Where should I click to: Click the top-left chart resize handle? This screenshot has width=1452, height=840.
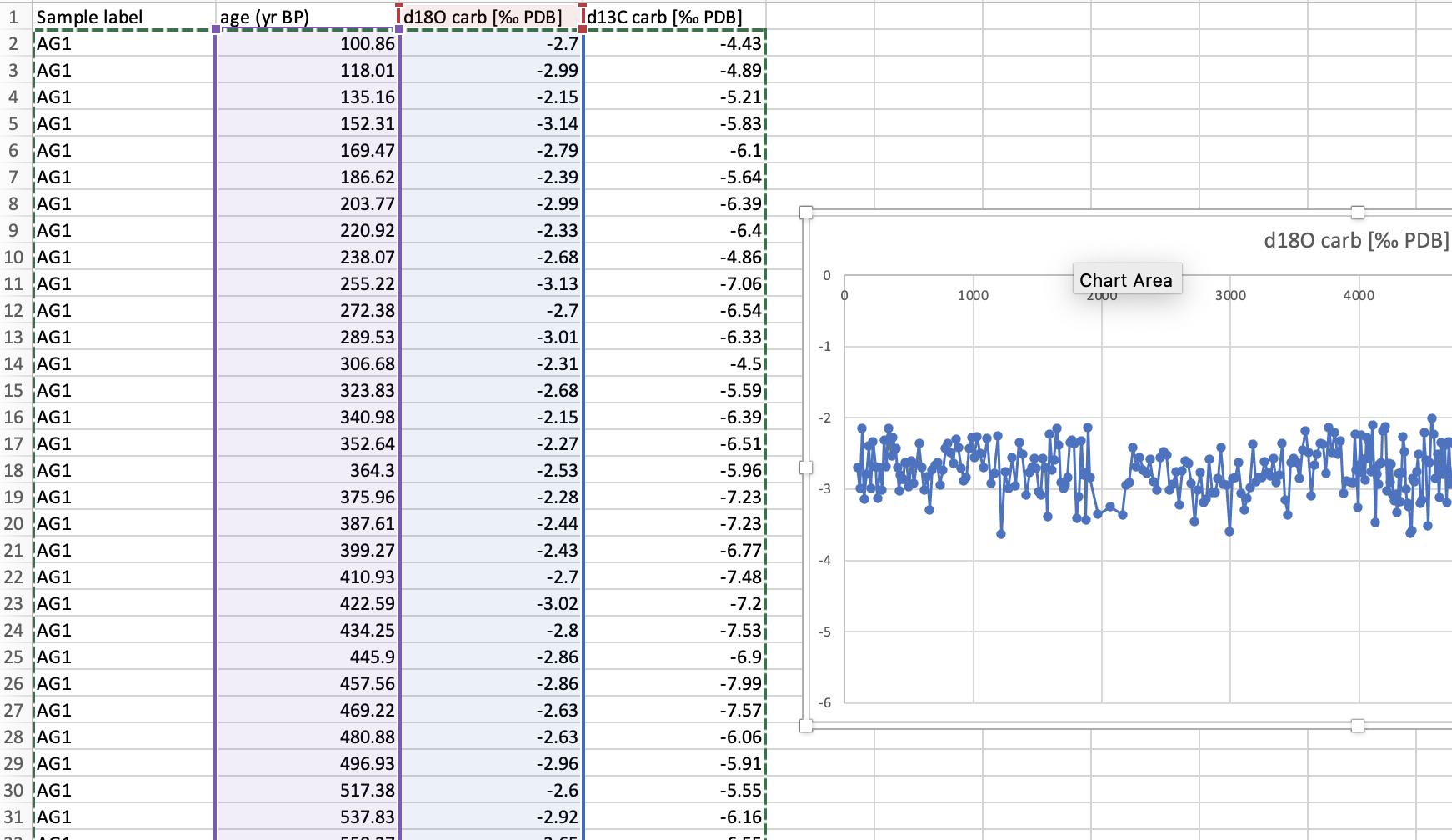click(x=806, y=212)
